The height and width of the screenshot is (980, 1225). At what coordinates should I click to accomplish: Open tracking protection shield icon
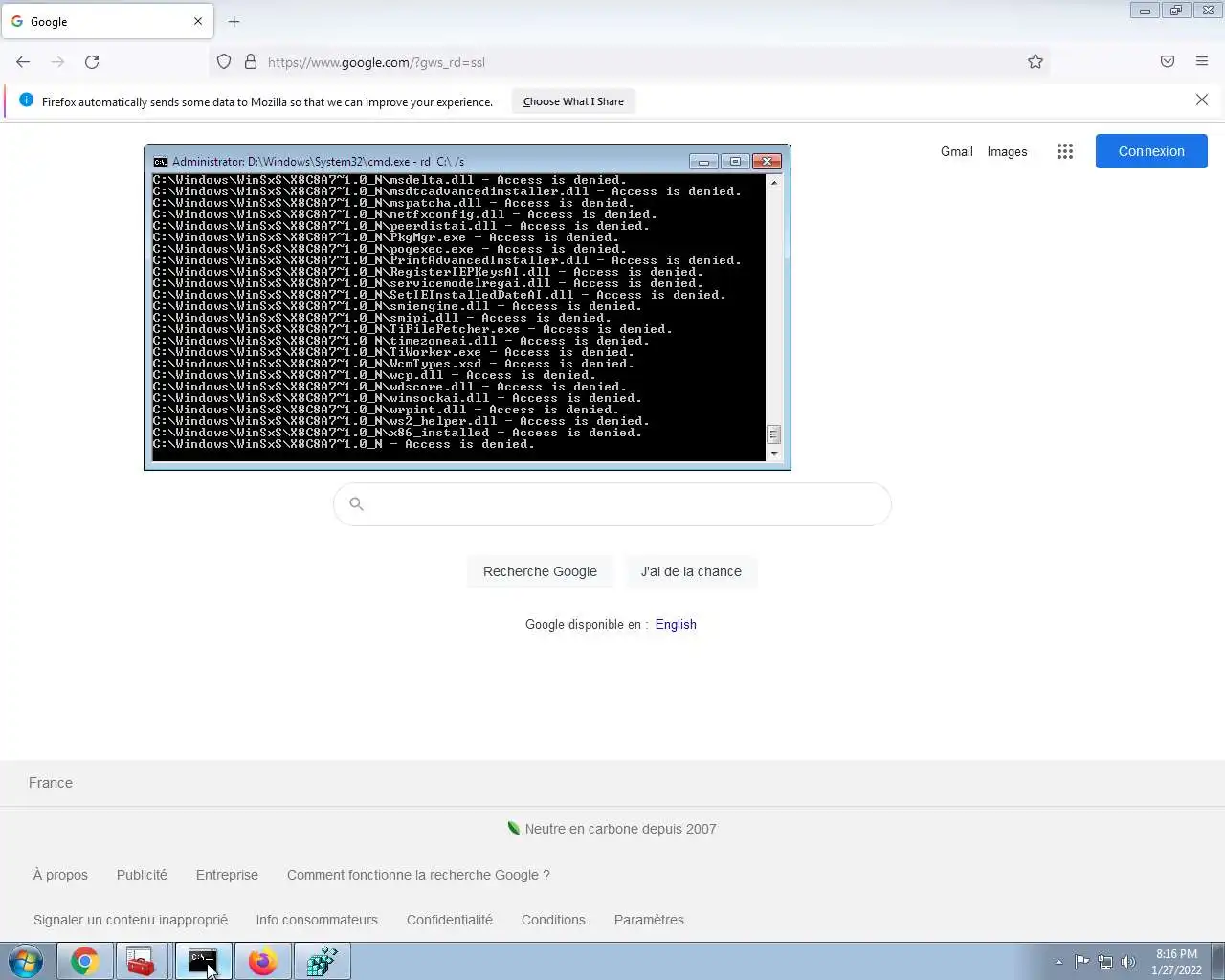[x=224, y=62]
